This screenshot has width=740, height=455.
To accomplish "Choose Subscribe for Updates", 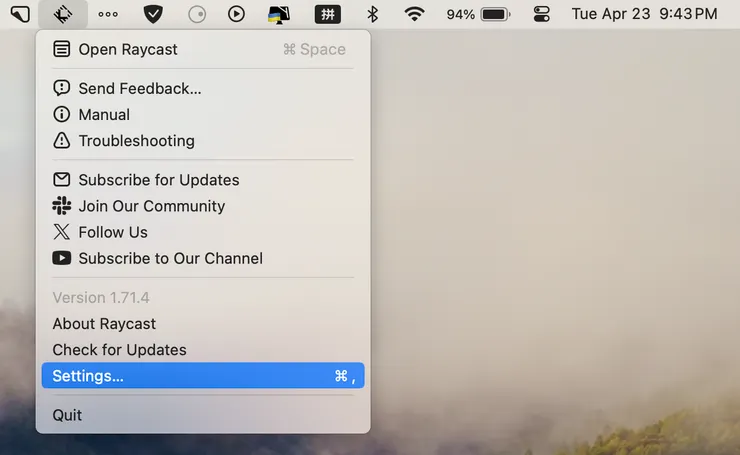I will [203, 180].
